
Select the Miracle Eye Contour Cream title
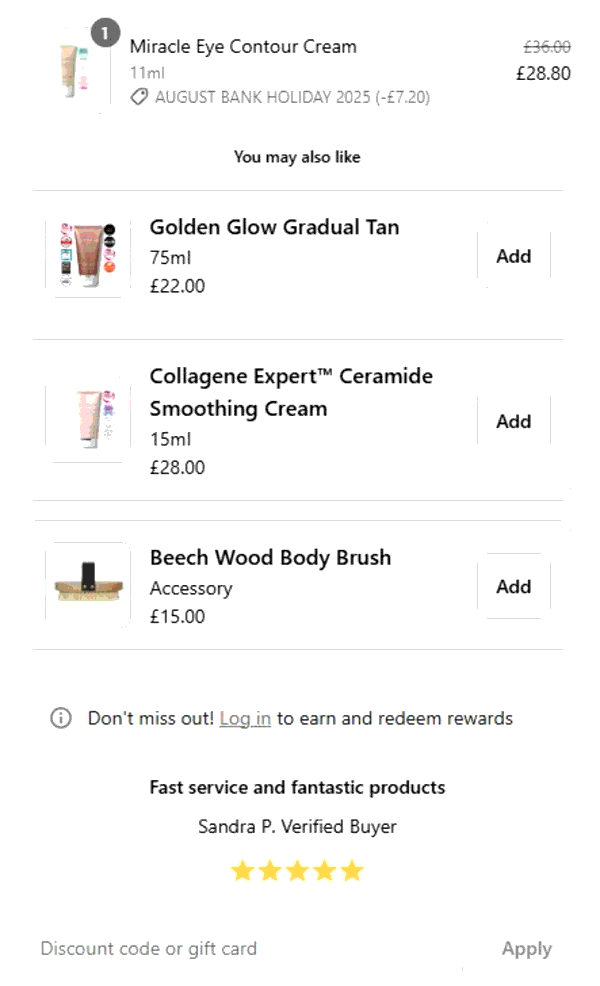[243, 46]
